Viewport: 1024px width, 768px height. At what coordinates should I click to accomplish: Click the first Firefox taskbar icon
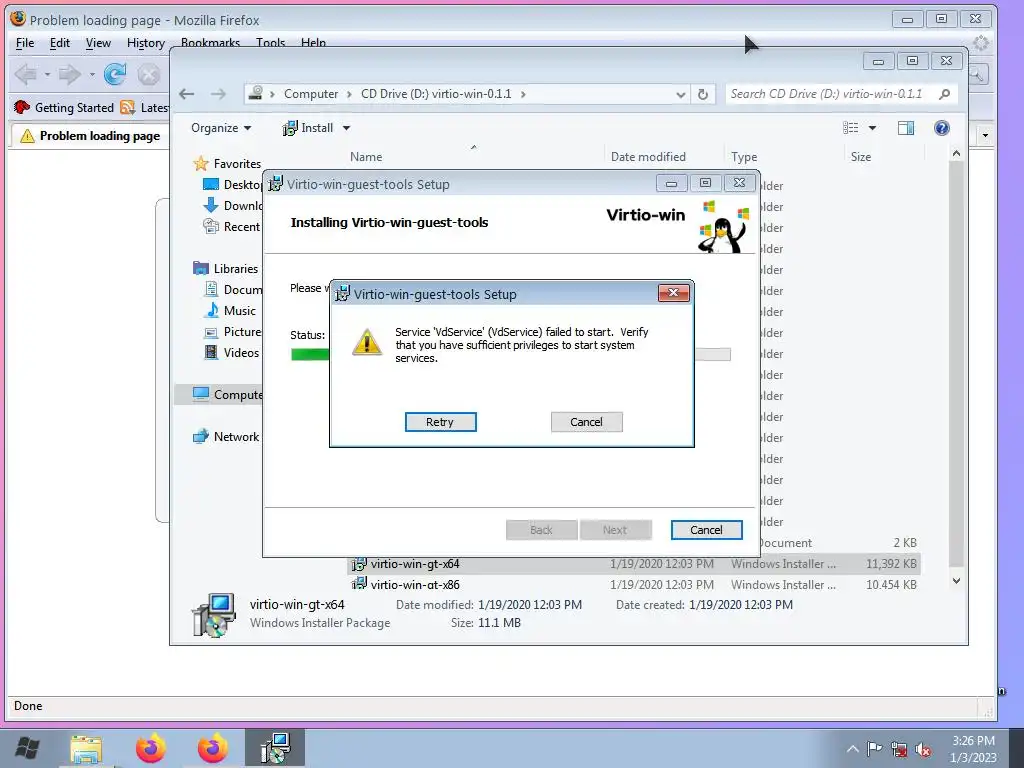(x=150, y=748)
